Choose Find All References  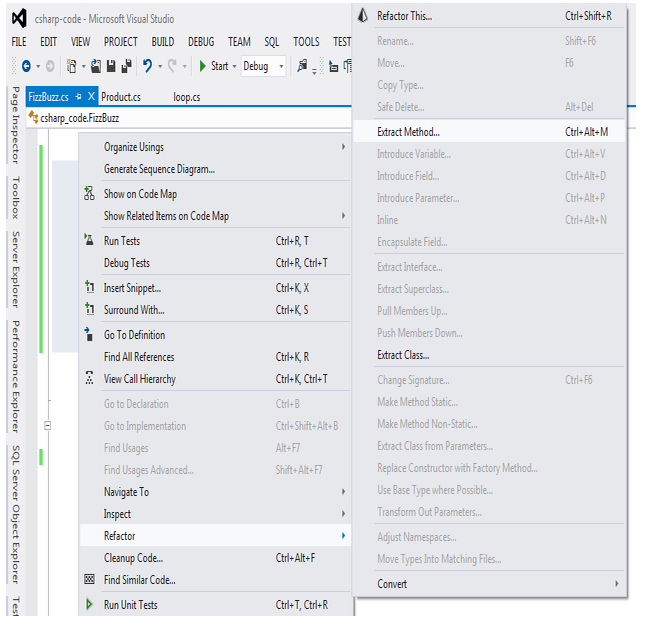point(216,357)
